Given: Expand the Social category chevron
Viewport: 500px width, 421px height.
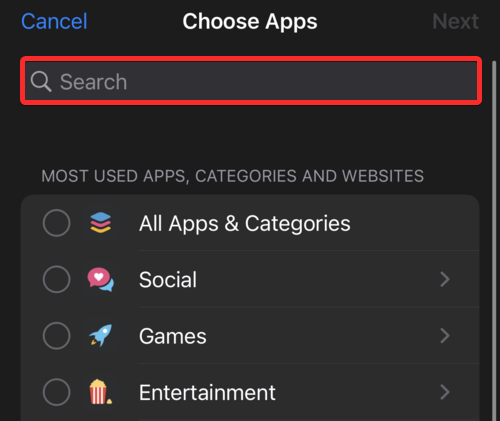Looking at the screenshot, I should pyautogui.click(x=445, y=279).
